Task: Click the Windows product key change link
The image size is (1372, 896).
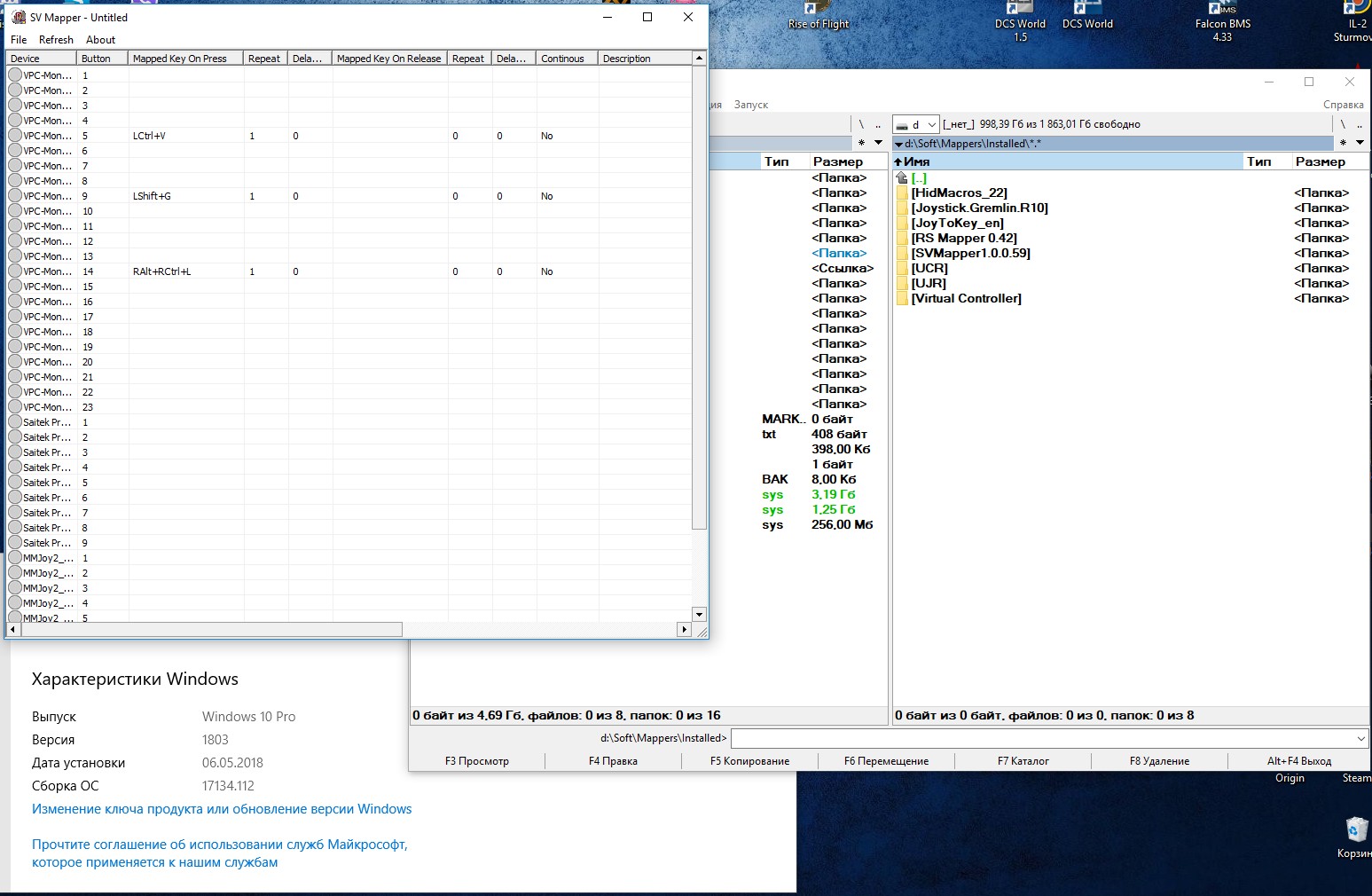Action: tap(222, 809)
